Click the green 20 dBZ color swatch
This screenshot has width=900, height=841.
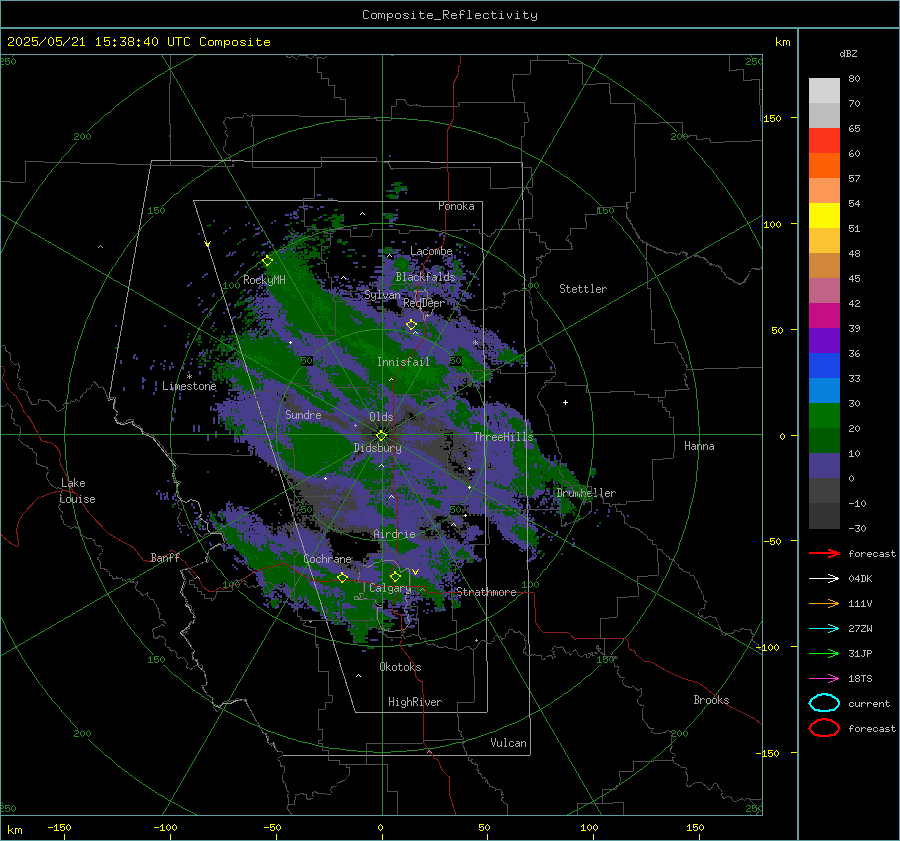[824, 415]
